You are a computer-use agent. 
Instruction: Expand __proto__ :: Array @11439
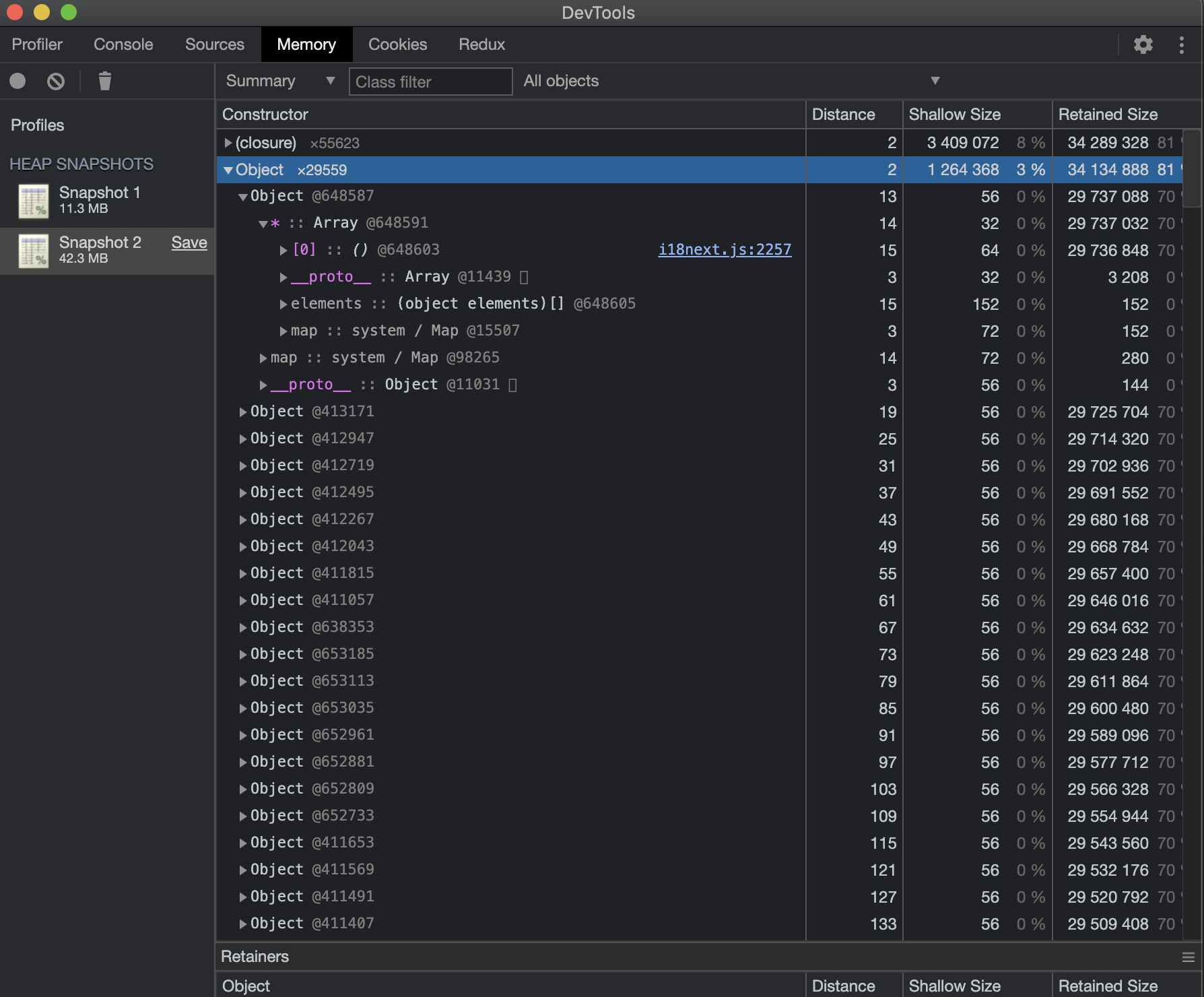[283, 277]
